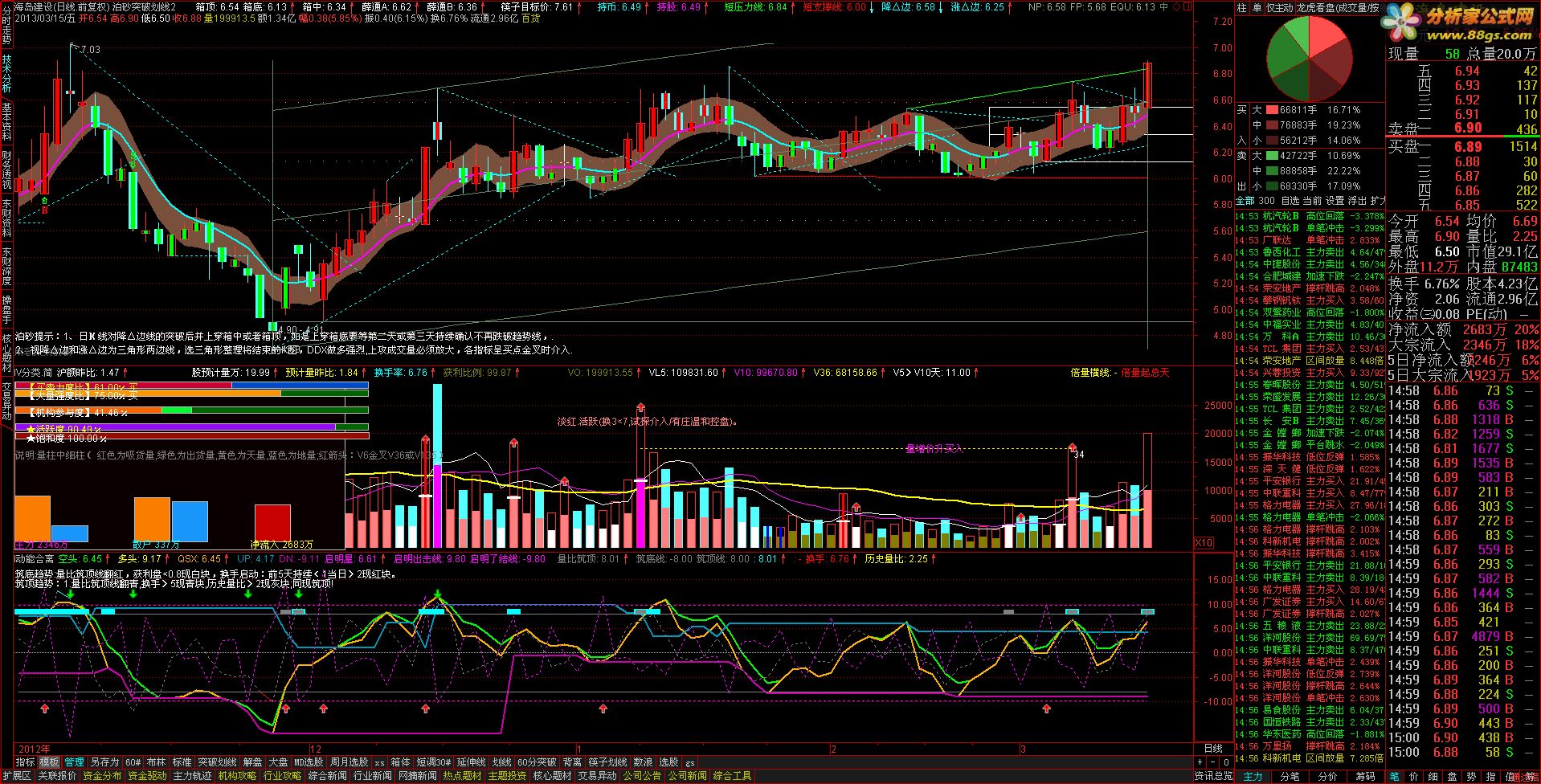Open 基本资料 sidebar tab
Image resolution: width=1541 pixels, height=784 pixels.
[x=6, y=121]
